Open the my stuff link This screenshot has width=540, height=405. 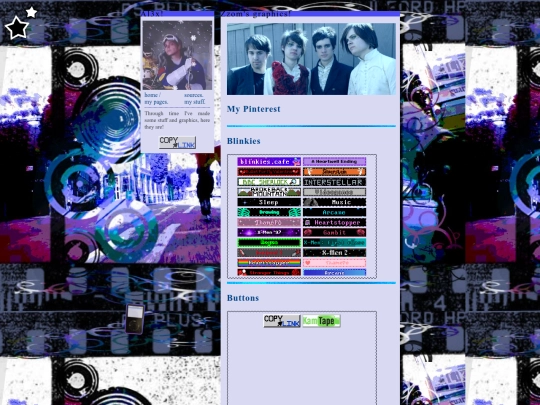pos(195,102)
